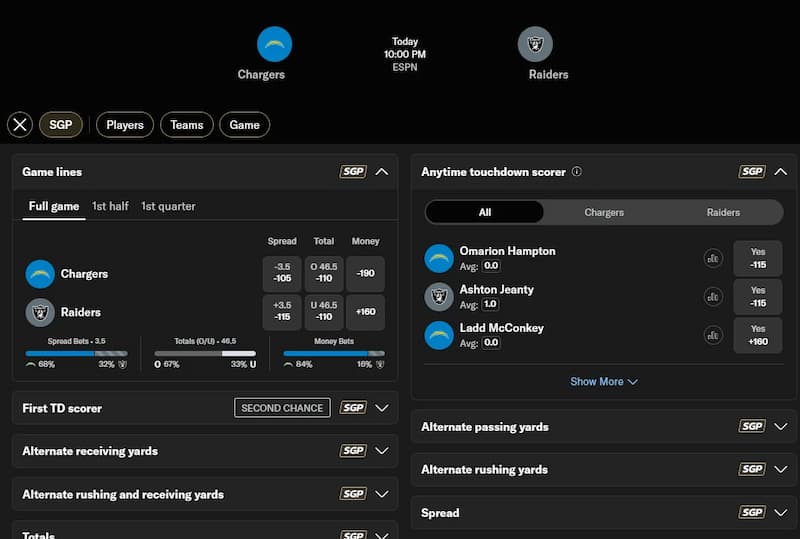Viewport: 800px width, 539px height.
Task: Click the Money Bets percentage bar
Action: pyautogui.click(x=334, y=353)
